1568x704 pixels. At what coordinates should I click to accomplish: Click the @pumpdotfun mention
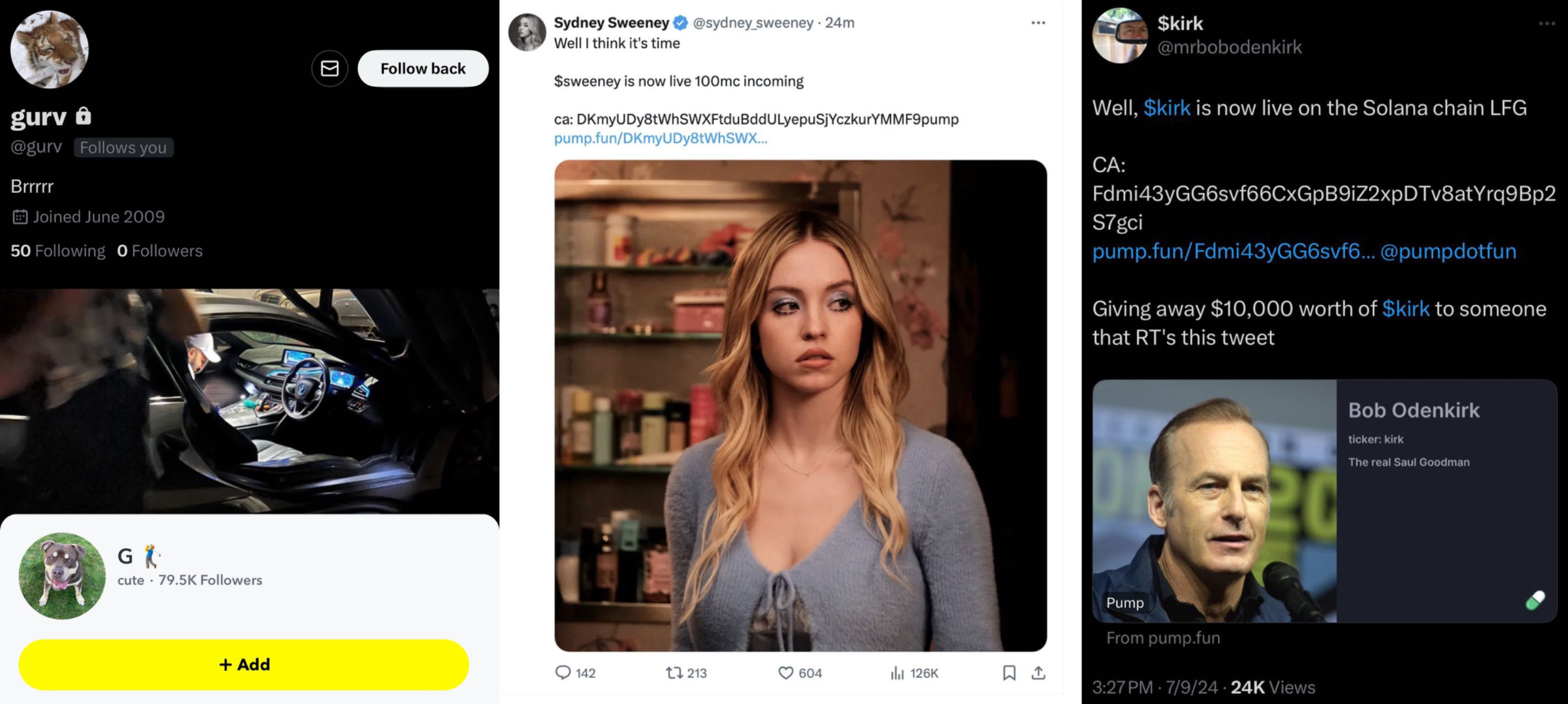(1447, 251)
